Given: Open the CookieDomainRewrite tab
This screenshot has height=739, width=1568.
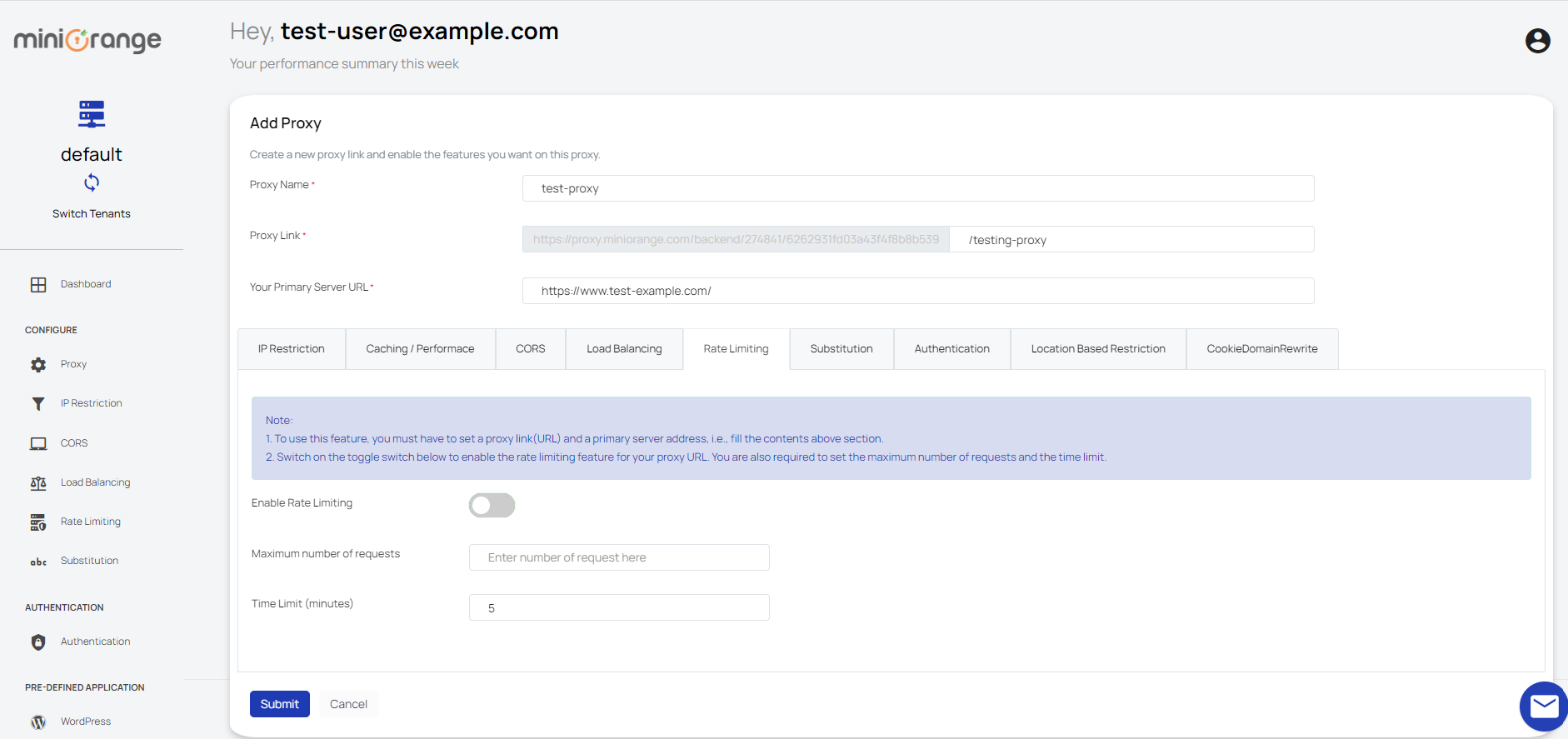Looking at the screenshot, I should [1262, 349].
